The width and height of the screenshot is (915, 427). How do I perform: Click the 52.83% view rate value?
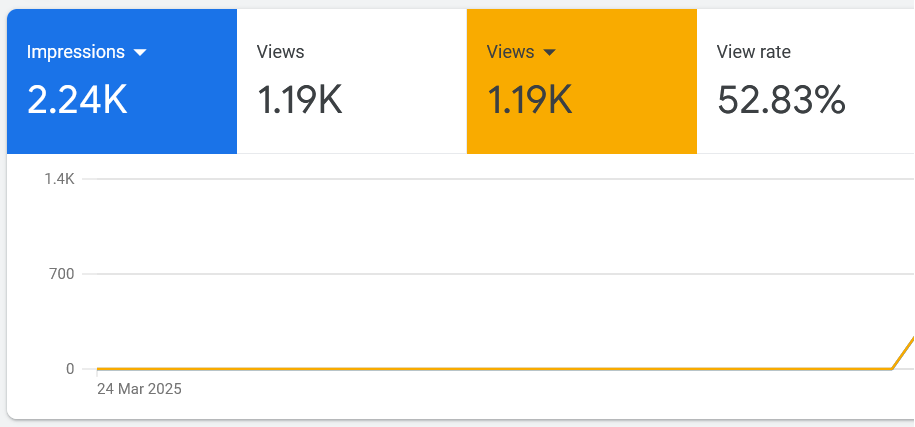point(781,100)
